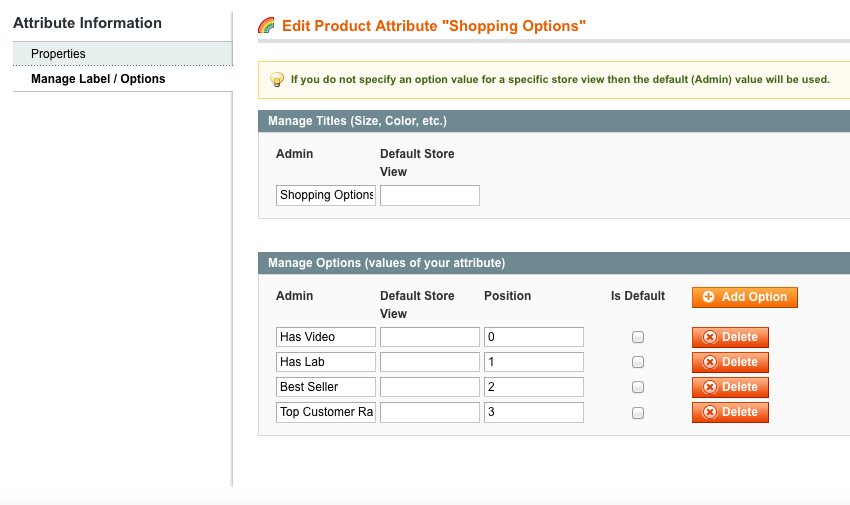Enable Is Default for the Best Seller option
850x505 pixels.
[638, 387]
